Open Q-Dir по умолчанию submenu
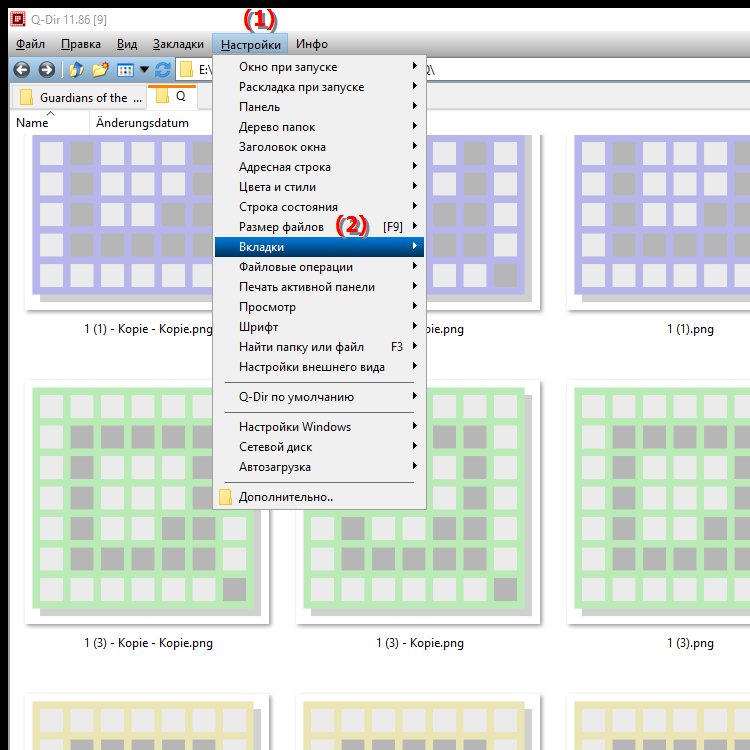The height and width of the screenshot is (750, 750). [319, 397]
